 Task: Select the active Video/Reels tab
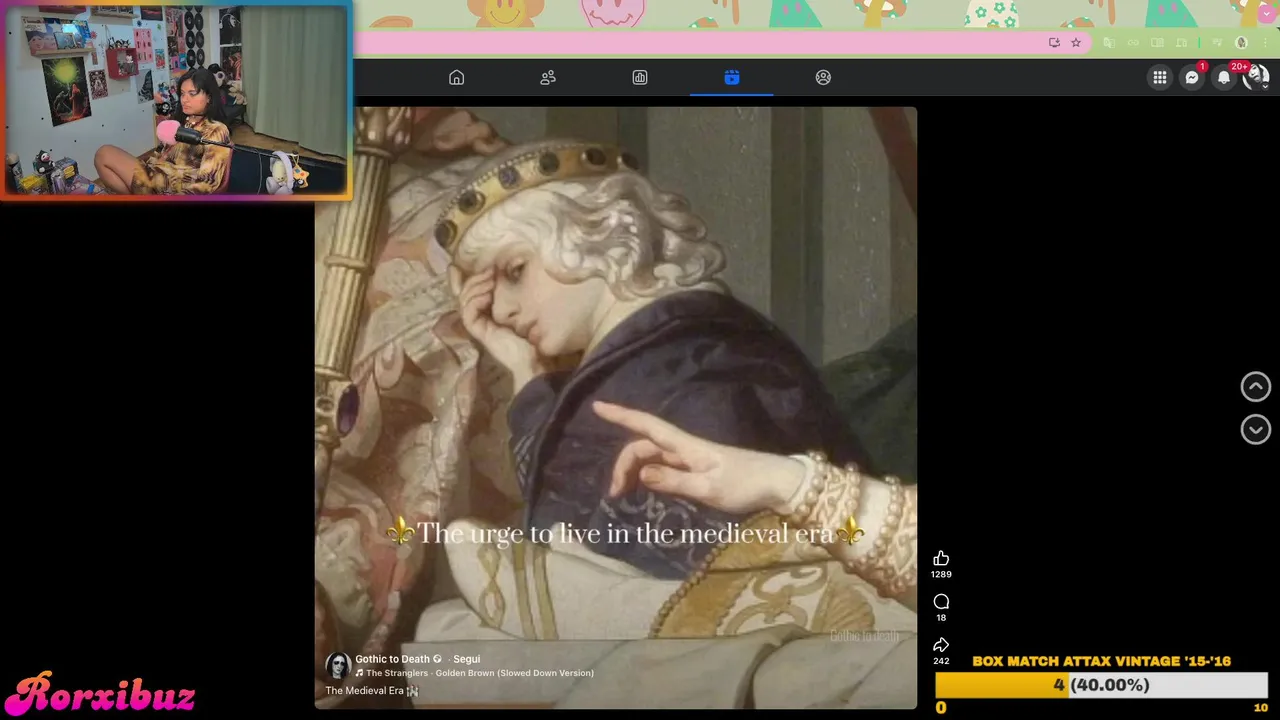732,77
